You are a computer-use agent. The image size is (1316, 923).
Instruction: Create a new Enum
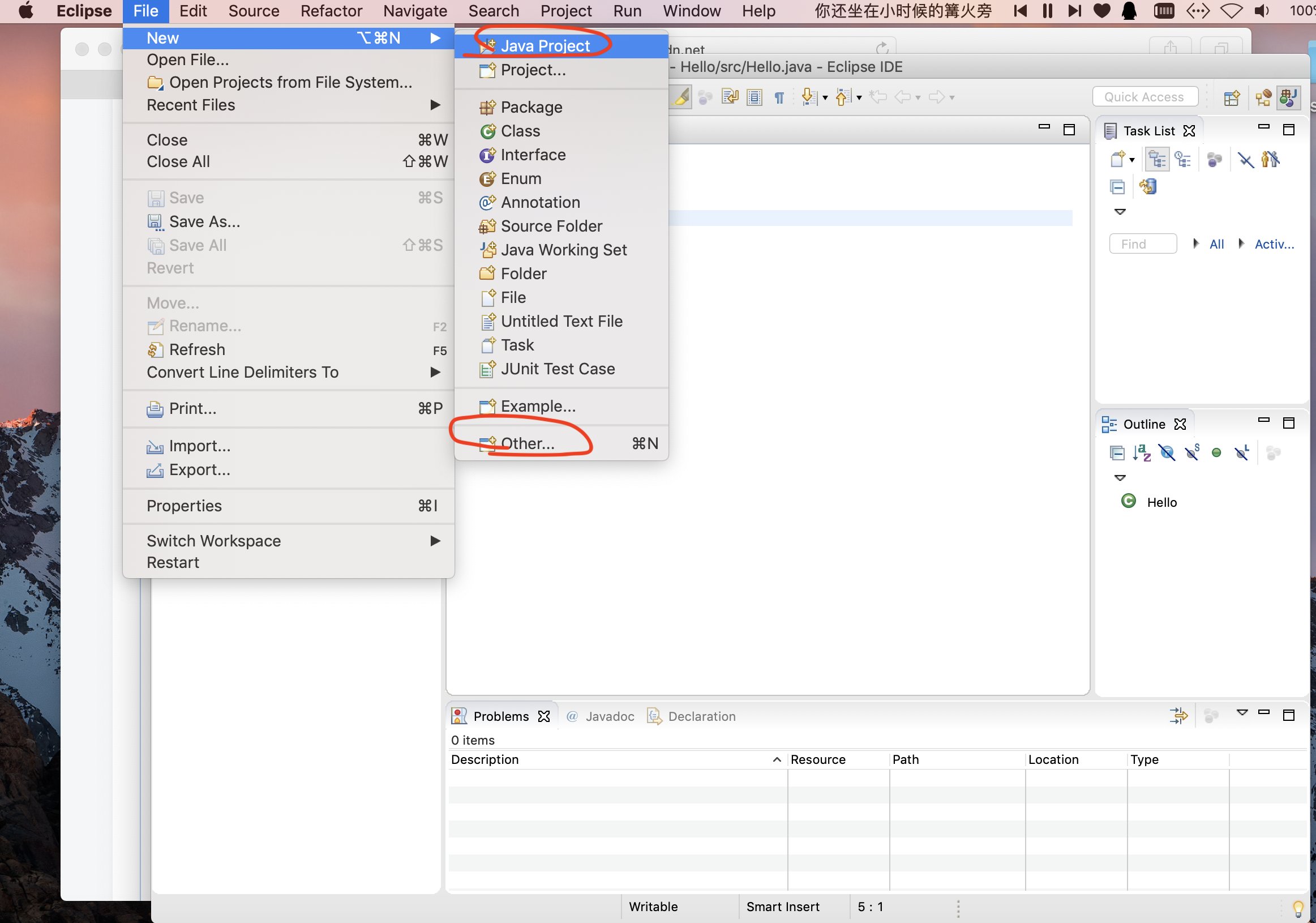[561, 179]
